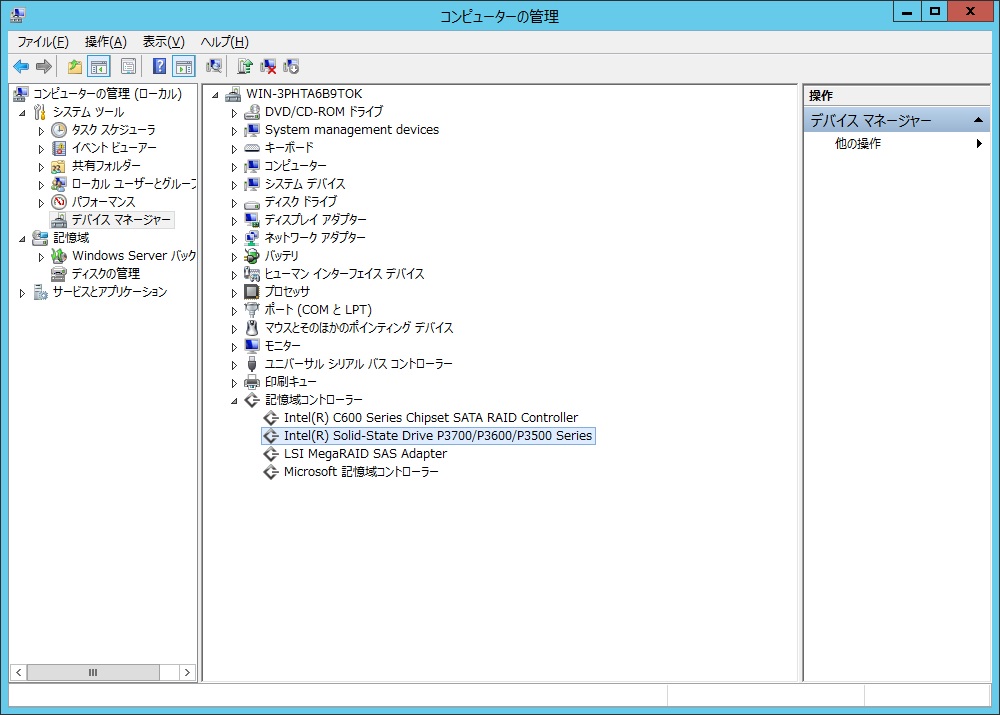The height and width of the screenshot is (715, 1000).
Task: Collapse the 記憶域コントローラー node
Action: (235, 400)
